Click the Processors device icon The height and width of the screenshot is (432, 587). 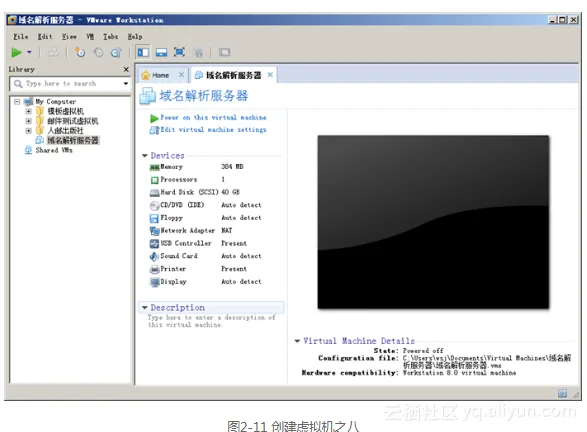click(154, 180)
